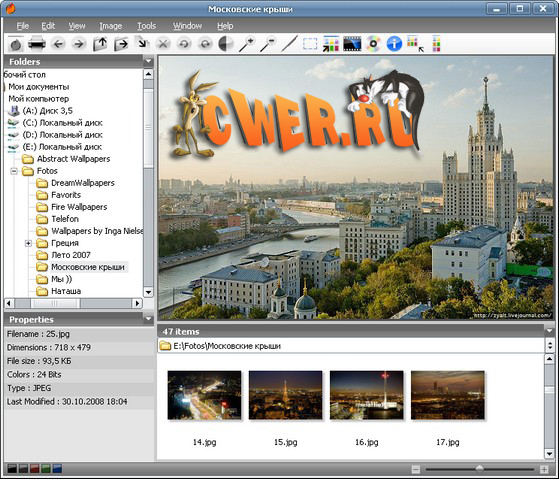The width and height of the screenshot is (559, 479).
Task: Select the blue color swatch in status bar
Action: [x=57, y=469]
